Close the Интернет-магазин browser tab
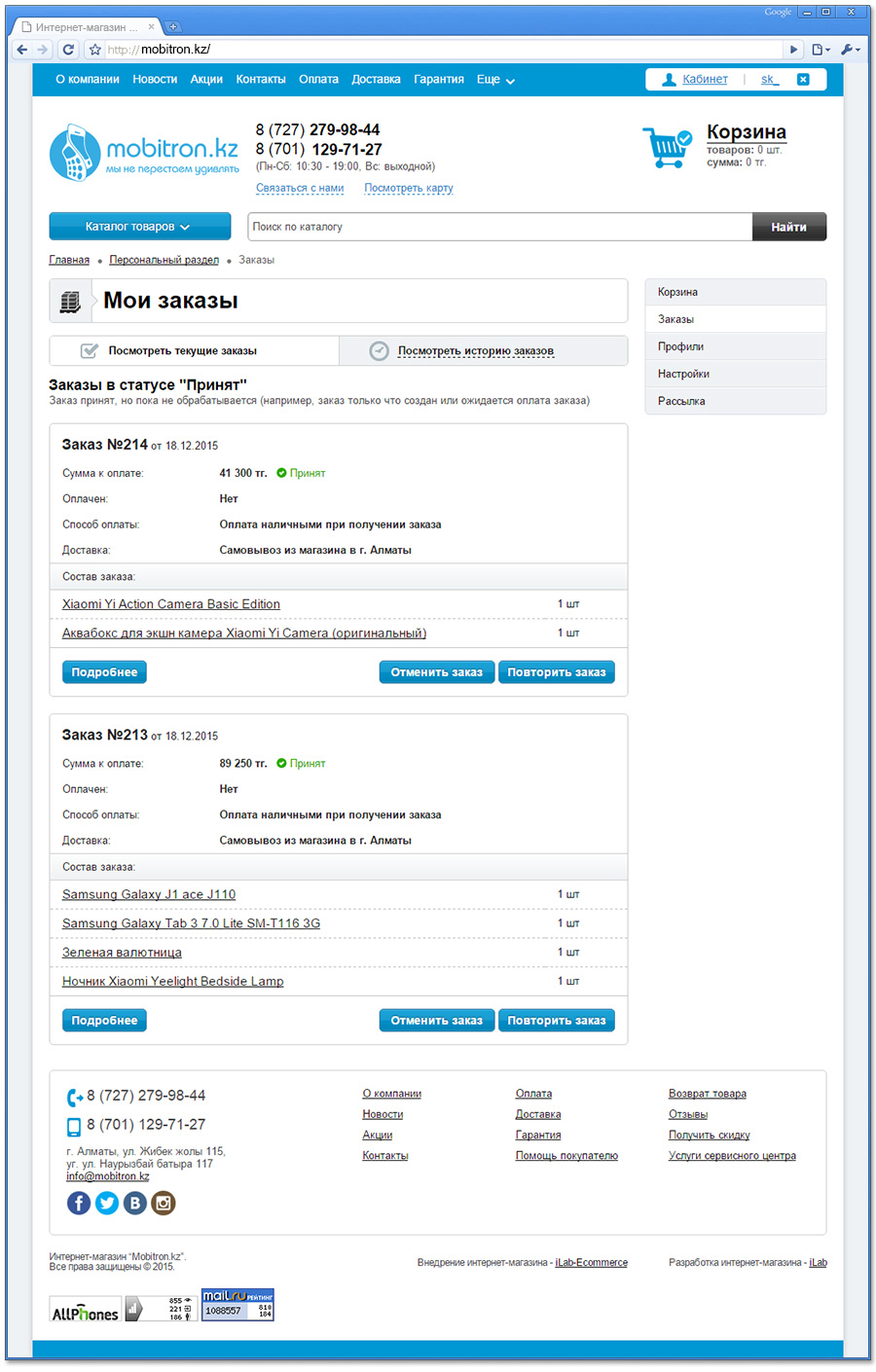This screenshot has height=1372, width=876. [x=151, y=27]
